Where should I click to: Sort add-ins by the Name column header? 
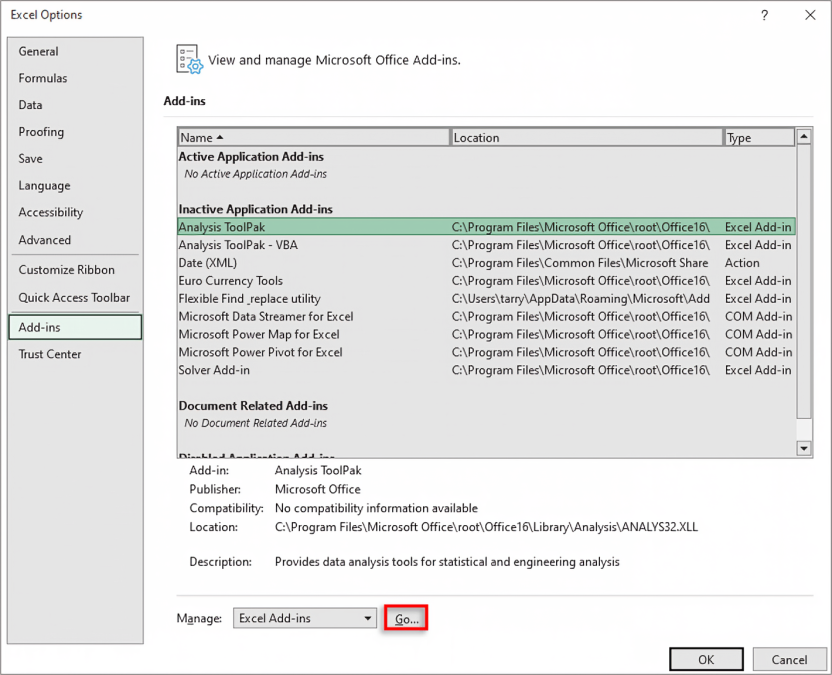point(314,138)
